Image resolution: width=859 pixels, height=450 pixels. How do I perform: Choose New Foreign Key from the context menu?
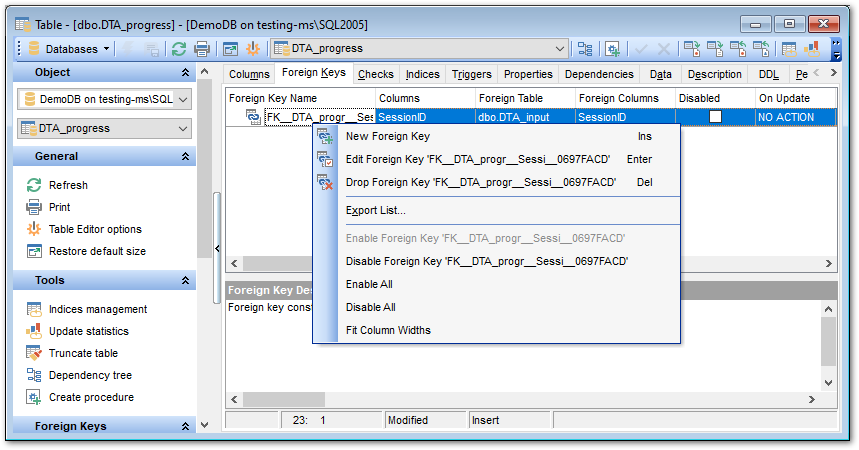point(387,136)
